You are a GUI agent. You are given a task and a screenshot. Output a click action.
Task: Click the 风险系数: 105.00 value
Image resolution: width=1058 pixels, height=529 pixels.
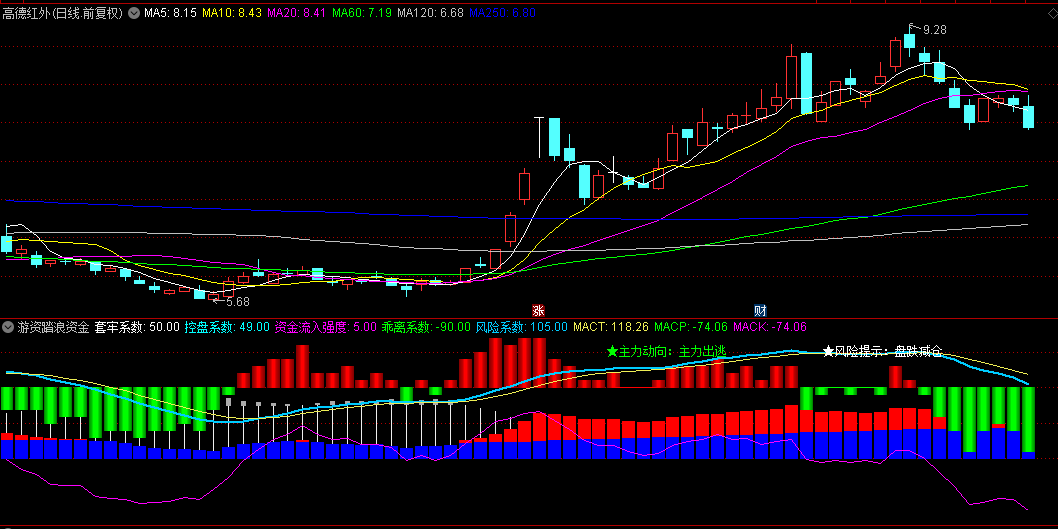522,327
